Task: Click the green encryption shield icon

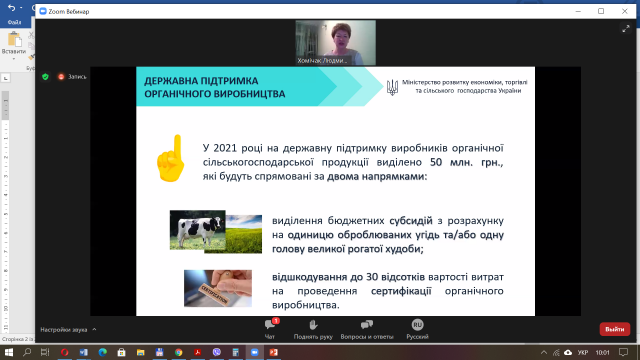Action: 45,76
